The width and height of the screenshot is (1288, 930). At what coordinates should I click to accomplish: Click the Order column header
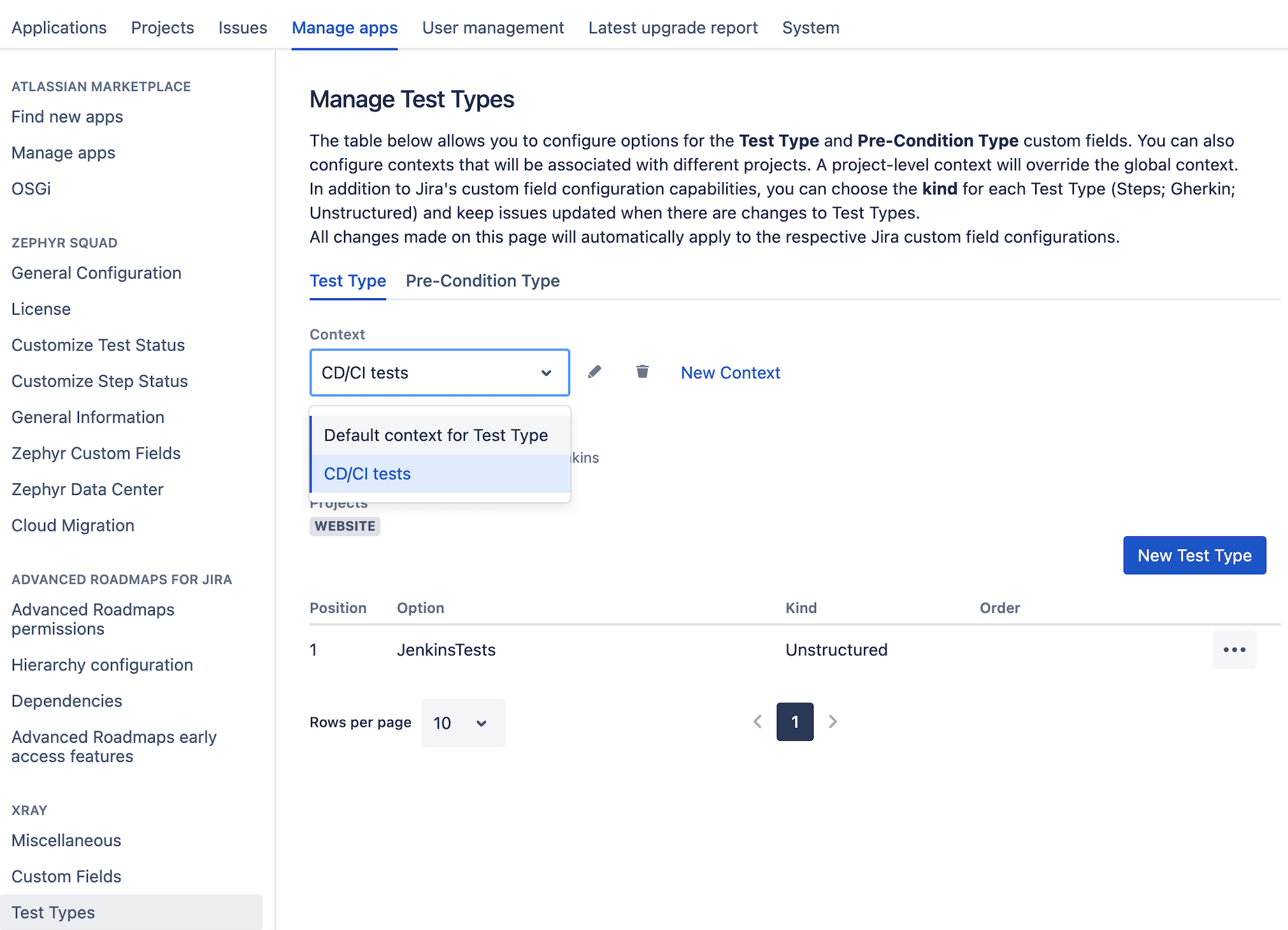click(999, 608)
